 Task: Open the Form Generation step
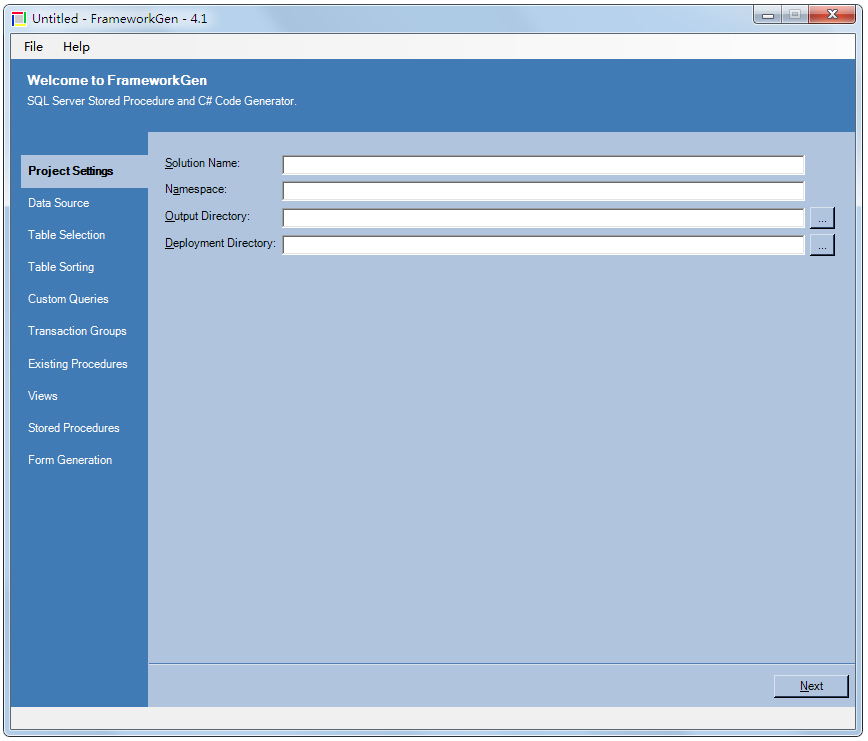(70, 460)
